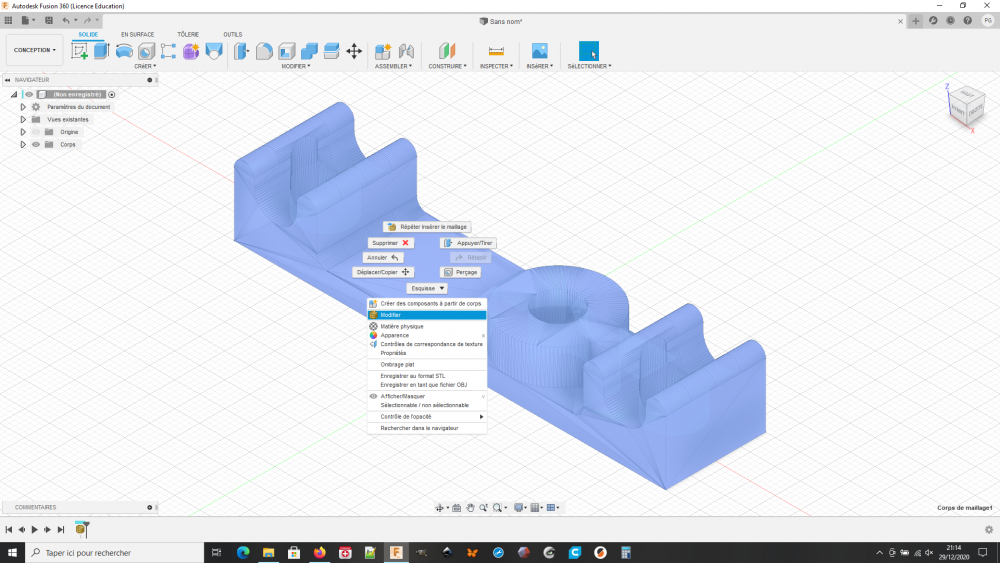Open Apparence color wheel menu entry
Viewport: 1000px width, 563px height.
394,335
